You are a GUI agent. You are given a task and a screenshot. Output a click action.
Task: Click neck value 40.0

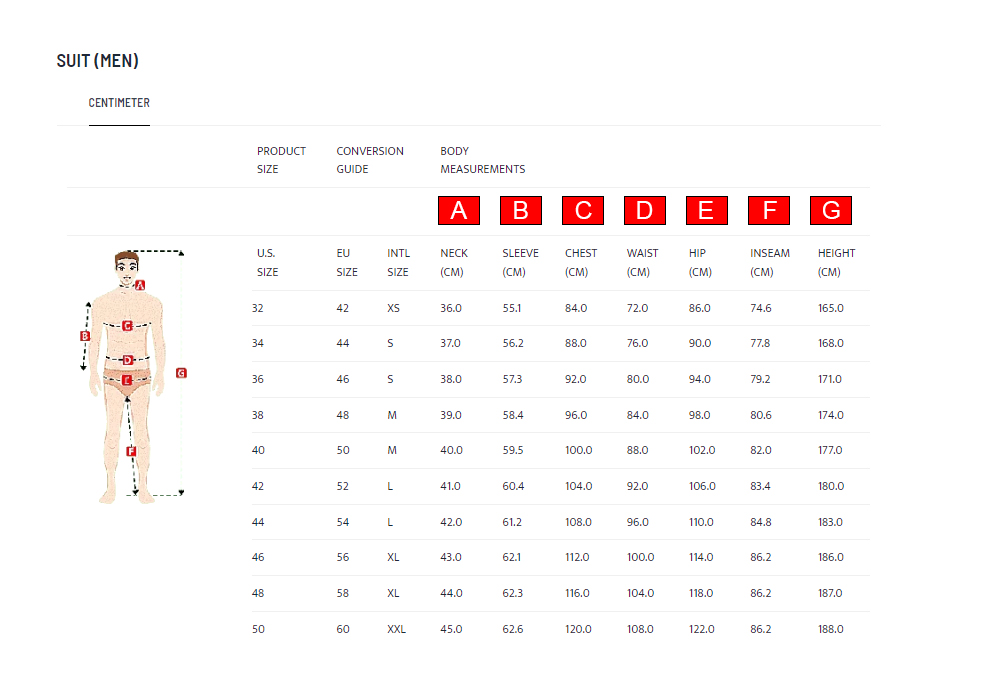point(452,450)
